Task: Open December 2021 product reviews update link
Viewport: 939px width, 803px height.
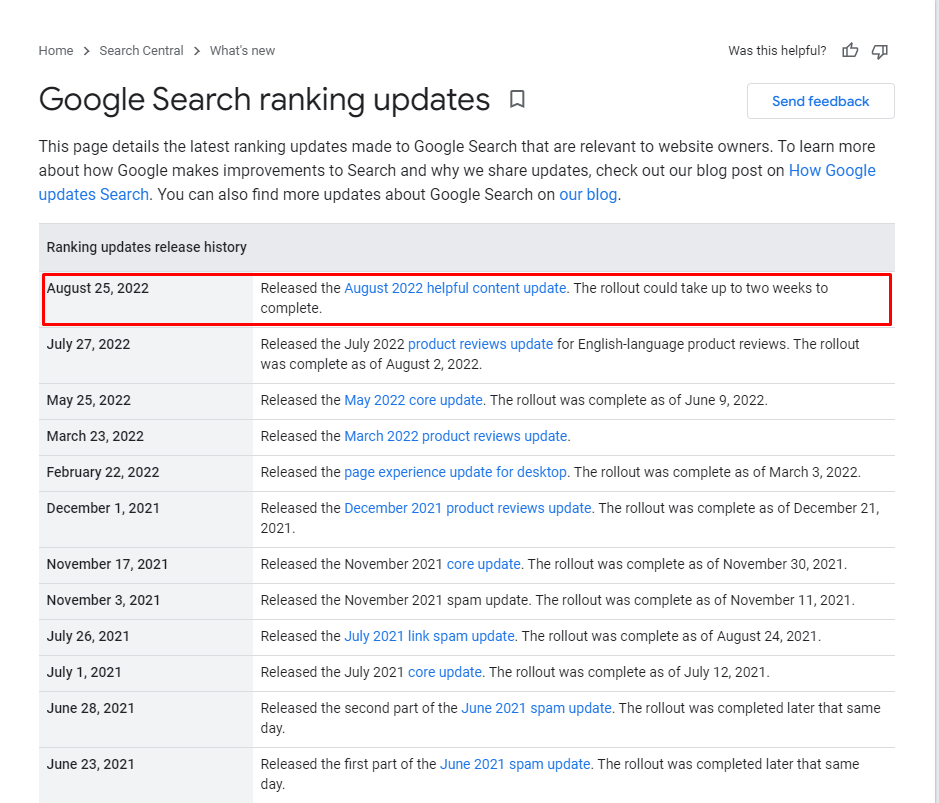Action: coord(468,508)
